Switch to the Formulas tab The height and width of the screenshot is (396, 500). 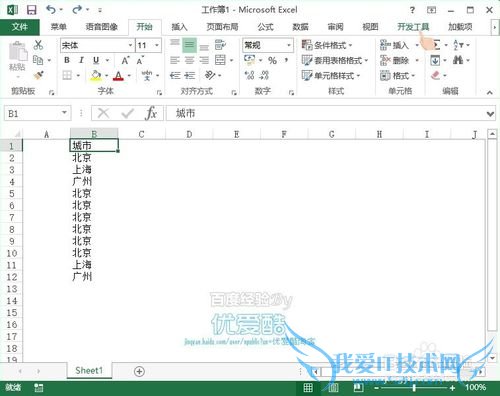(265, 27)
